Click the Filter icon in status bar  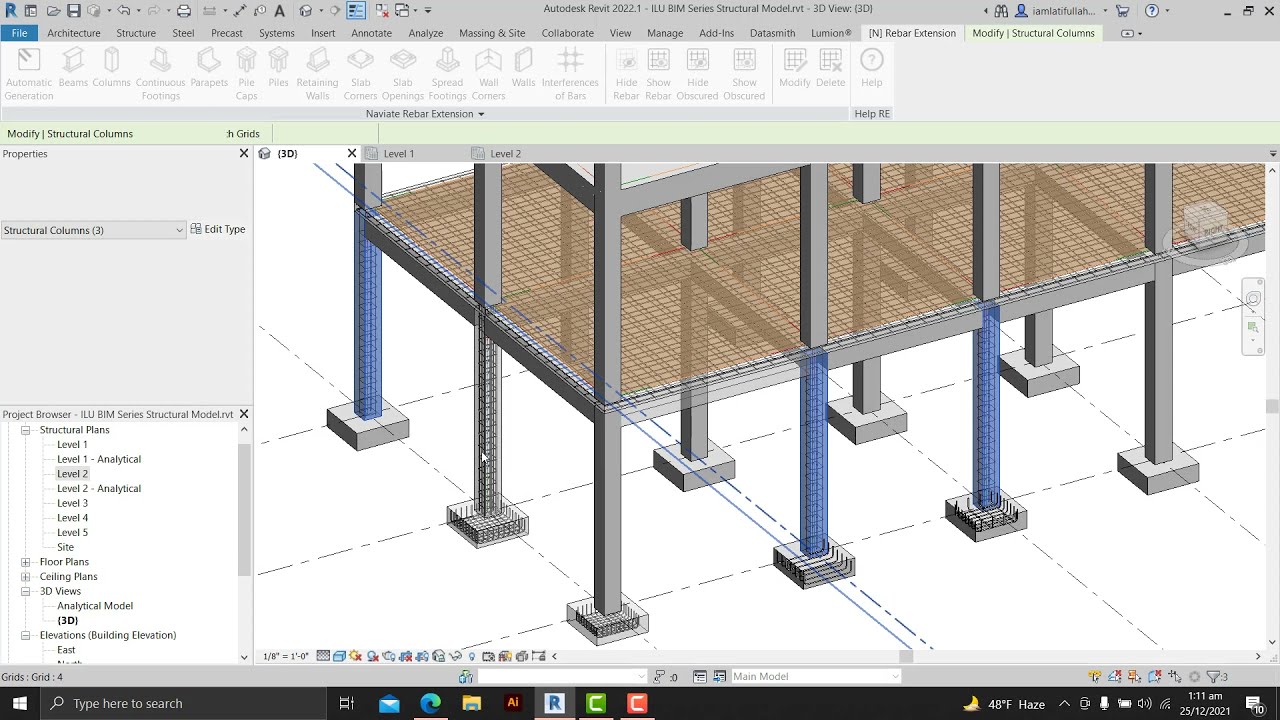tap(1213, 677)
